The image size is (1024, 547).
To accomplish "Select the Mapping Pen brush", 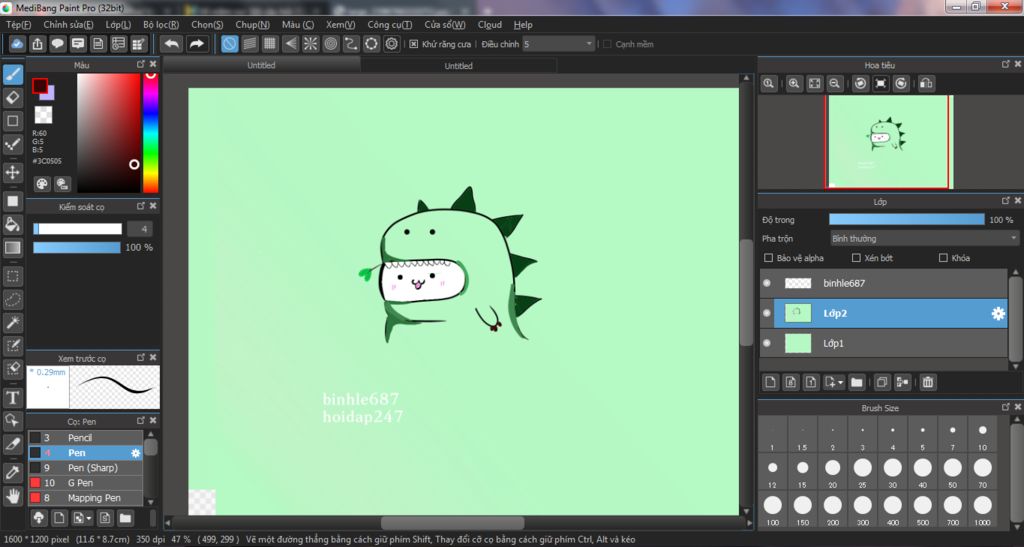I will point(86,498).
